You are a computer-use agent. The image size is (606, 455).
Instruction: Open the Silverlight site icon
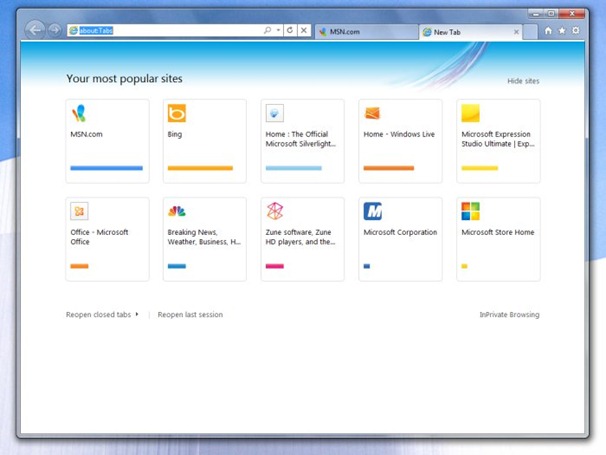274,113
